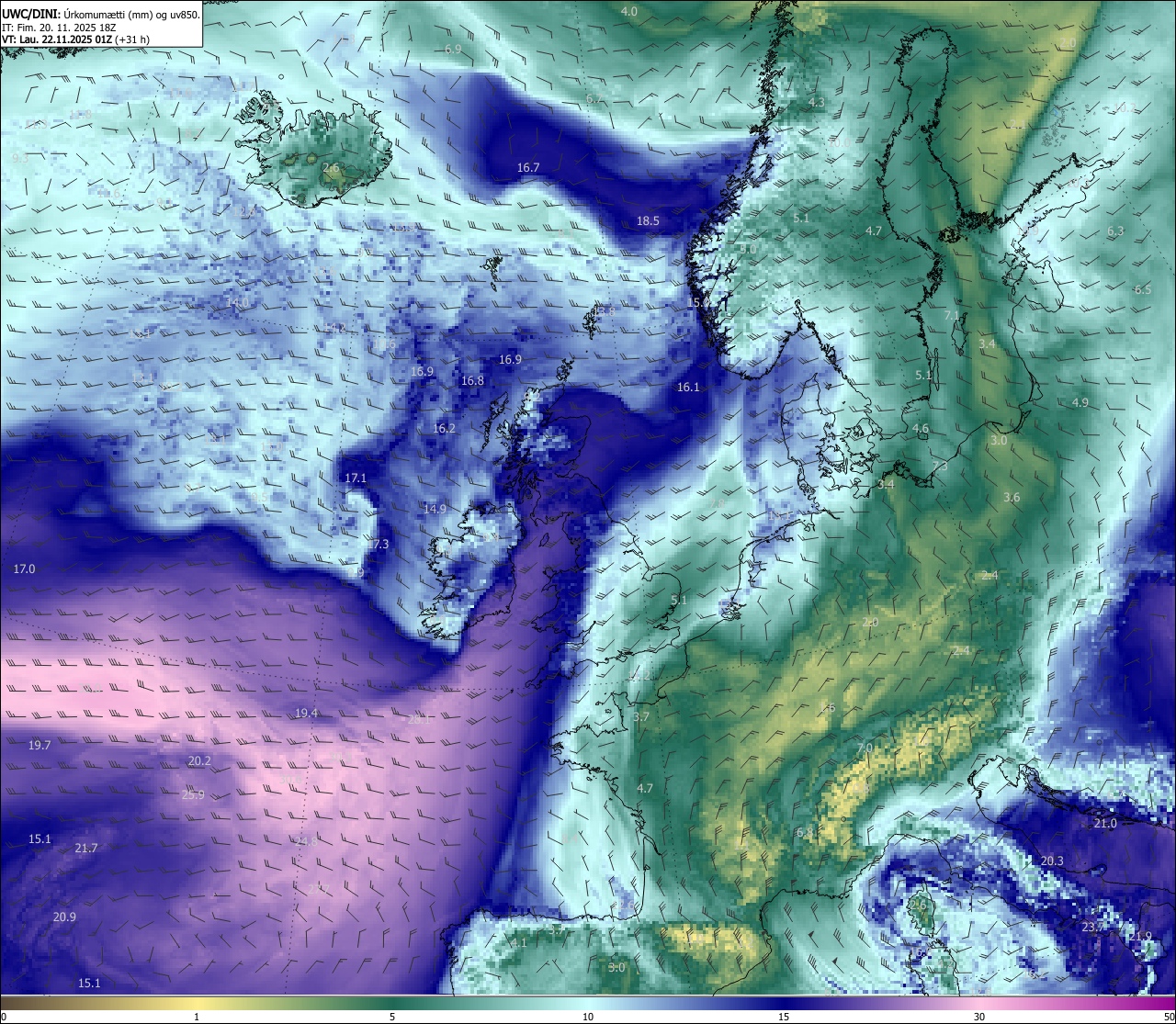
Task: Click the 3.6 value over Poland
Action: point(1012,498)
